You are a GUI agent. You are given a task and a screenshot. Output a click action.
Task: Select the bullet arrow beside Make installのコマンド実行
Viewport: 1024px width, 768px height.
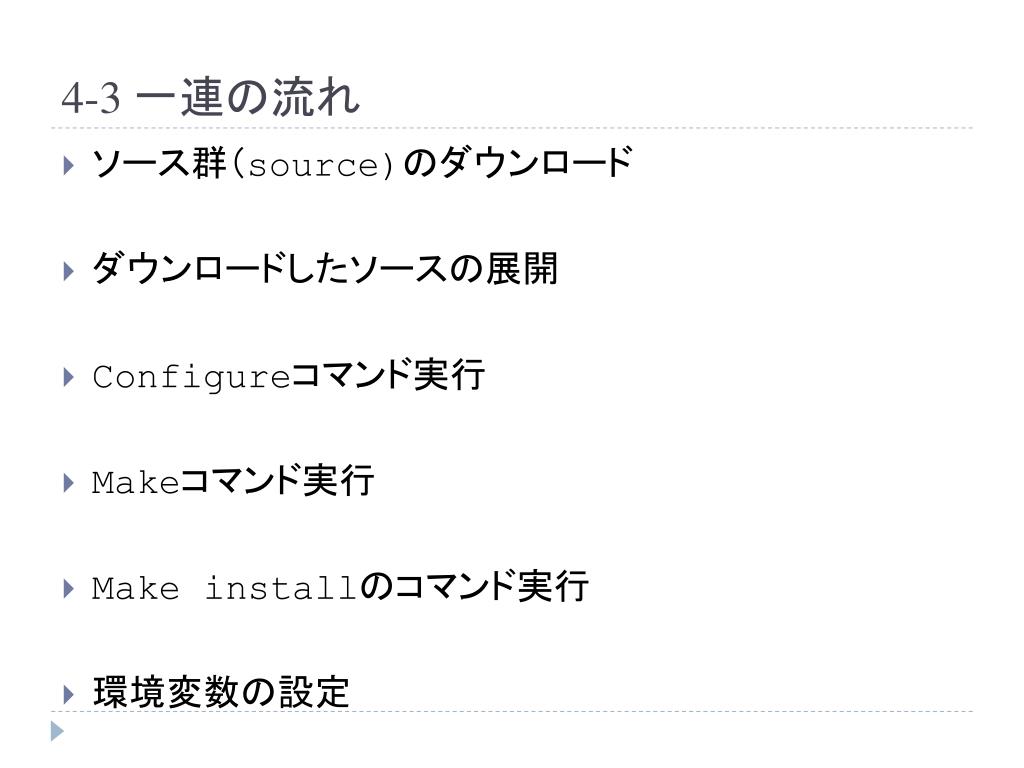tap(69, 588)
